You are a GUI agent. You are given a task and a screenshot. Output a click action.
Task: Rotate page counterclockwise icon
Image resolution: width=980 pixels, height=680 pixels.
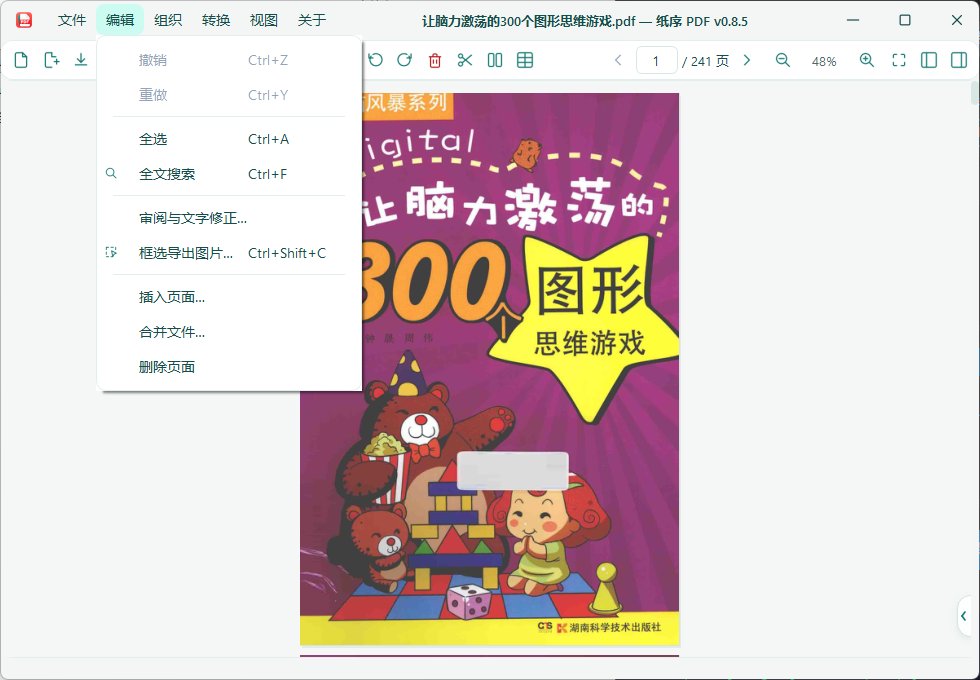(x=375, y=60)
